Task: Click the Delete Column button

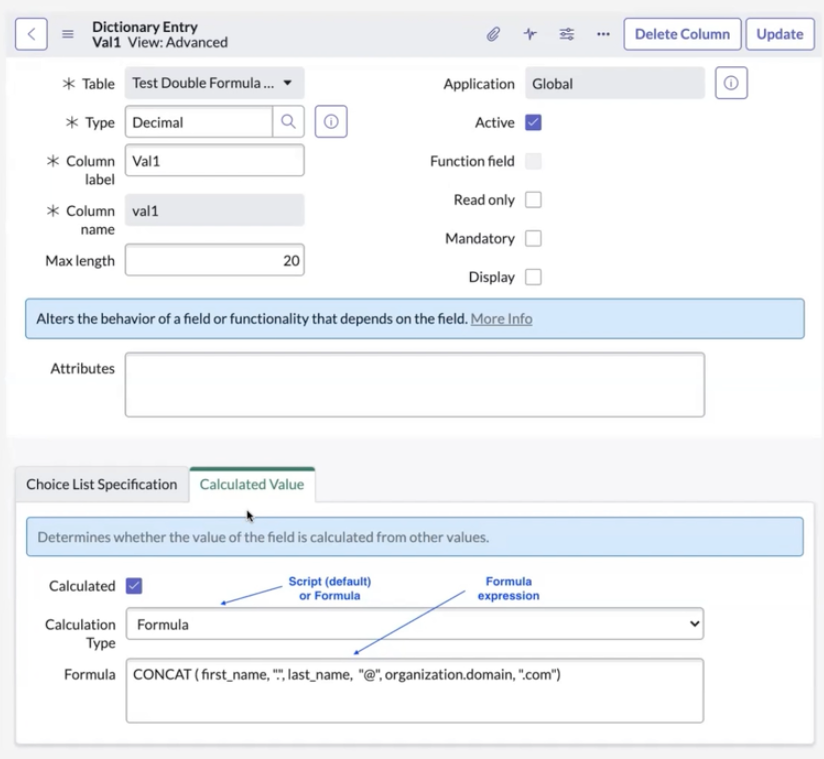Action: 682,33
